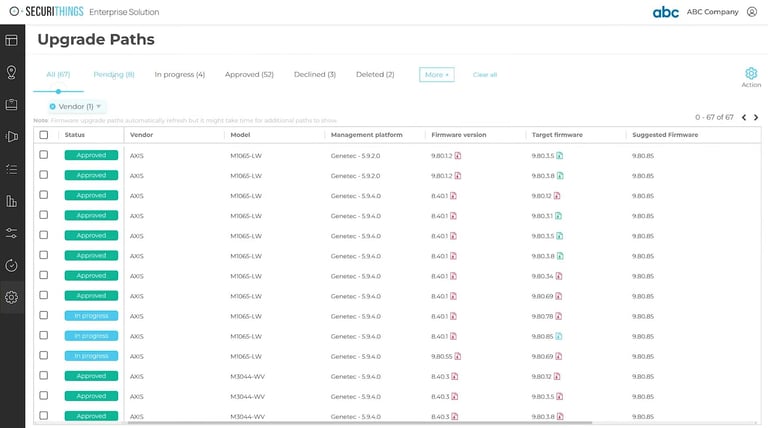Image resolution: width=768 pixels, height=428 pixels.
Task: Expand the Vendor (1) filter dropdown
Action: pos(75,106)
